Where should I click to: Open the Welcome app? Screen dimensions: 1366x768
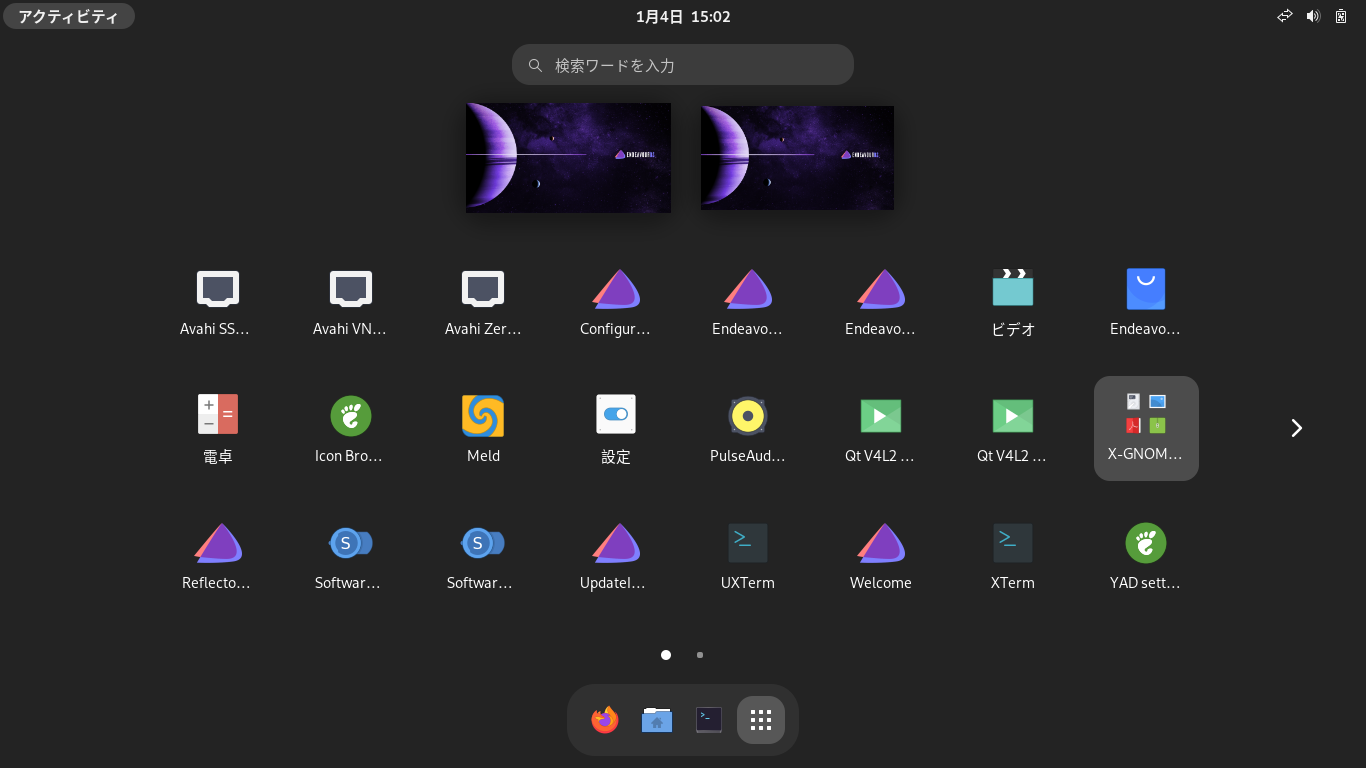[881, 555]
